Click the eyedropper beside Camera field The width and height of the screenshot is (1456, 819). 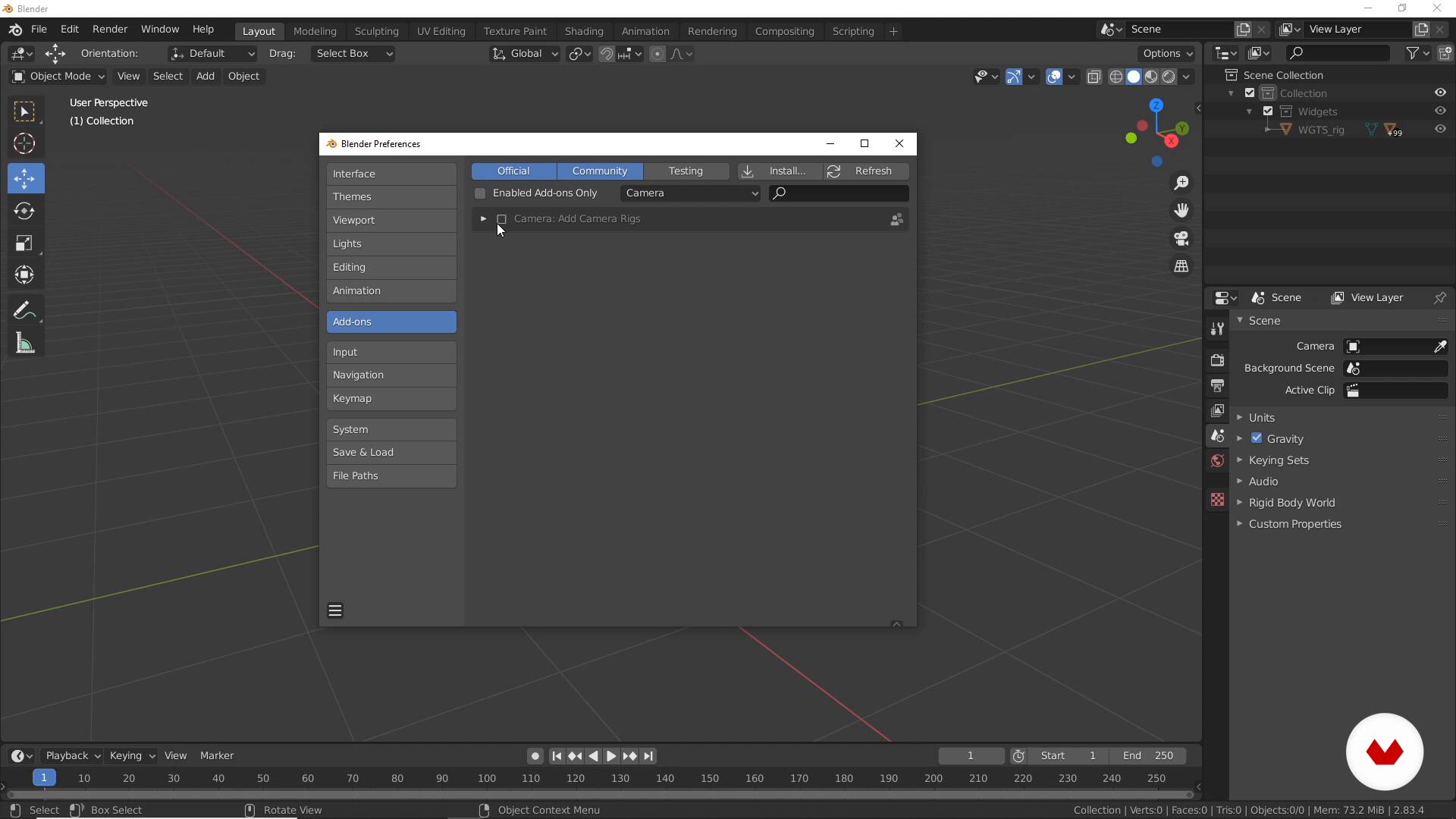point(1439,347)
